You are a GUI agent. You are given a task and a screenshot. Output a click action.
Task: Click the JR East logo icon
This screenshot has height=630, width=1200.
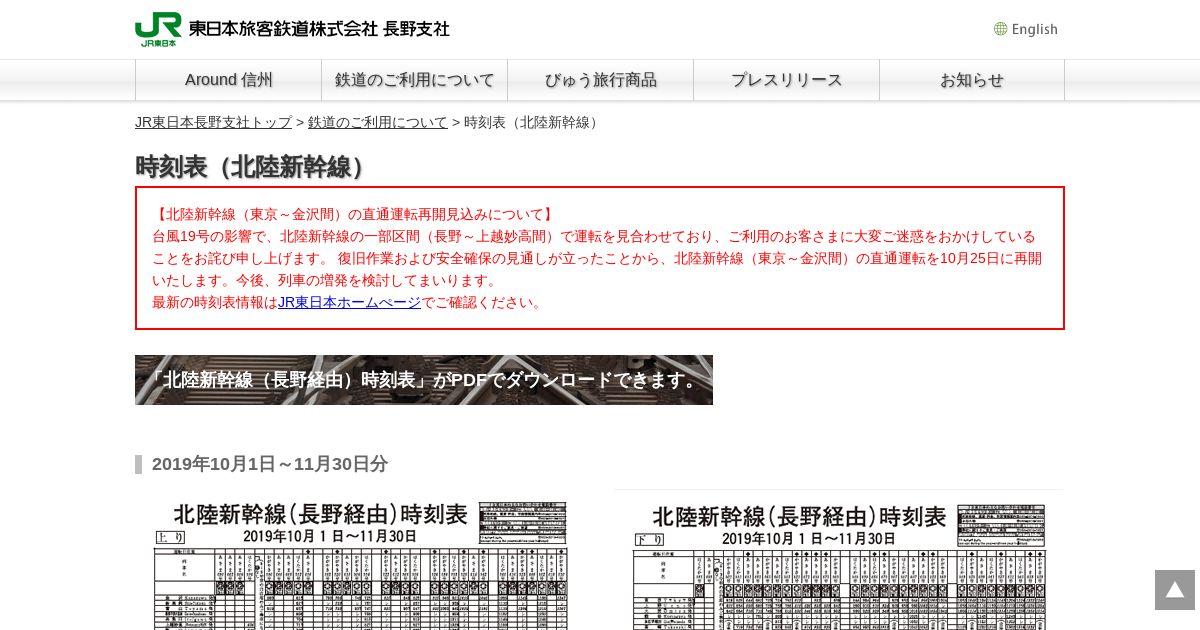[158, 29]
